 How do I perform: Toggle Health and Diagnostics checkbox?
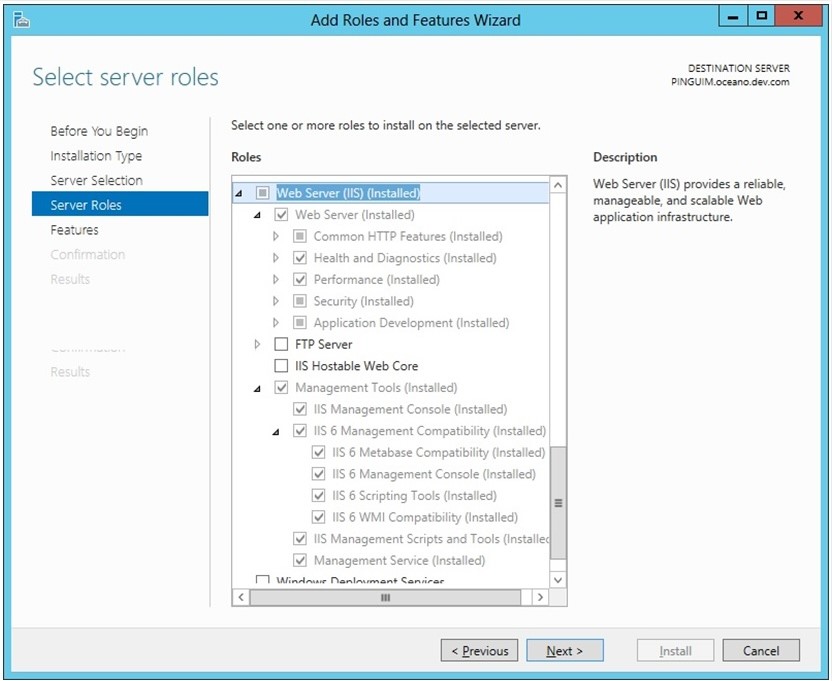(x=300, y=258)
